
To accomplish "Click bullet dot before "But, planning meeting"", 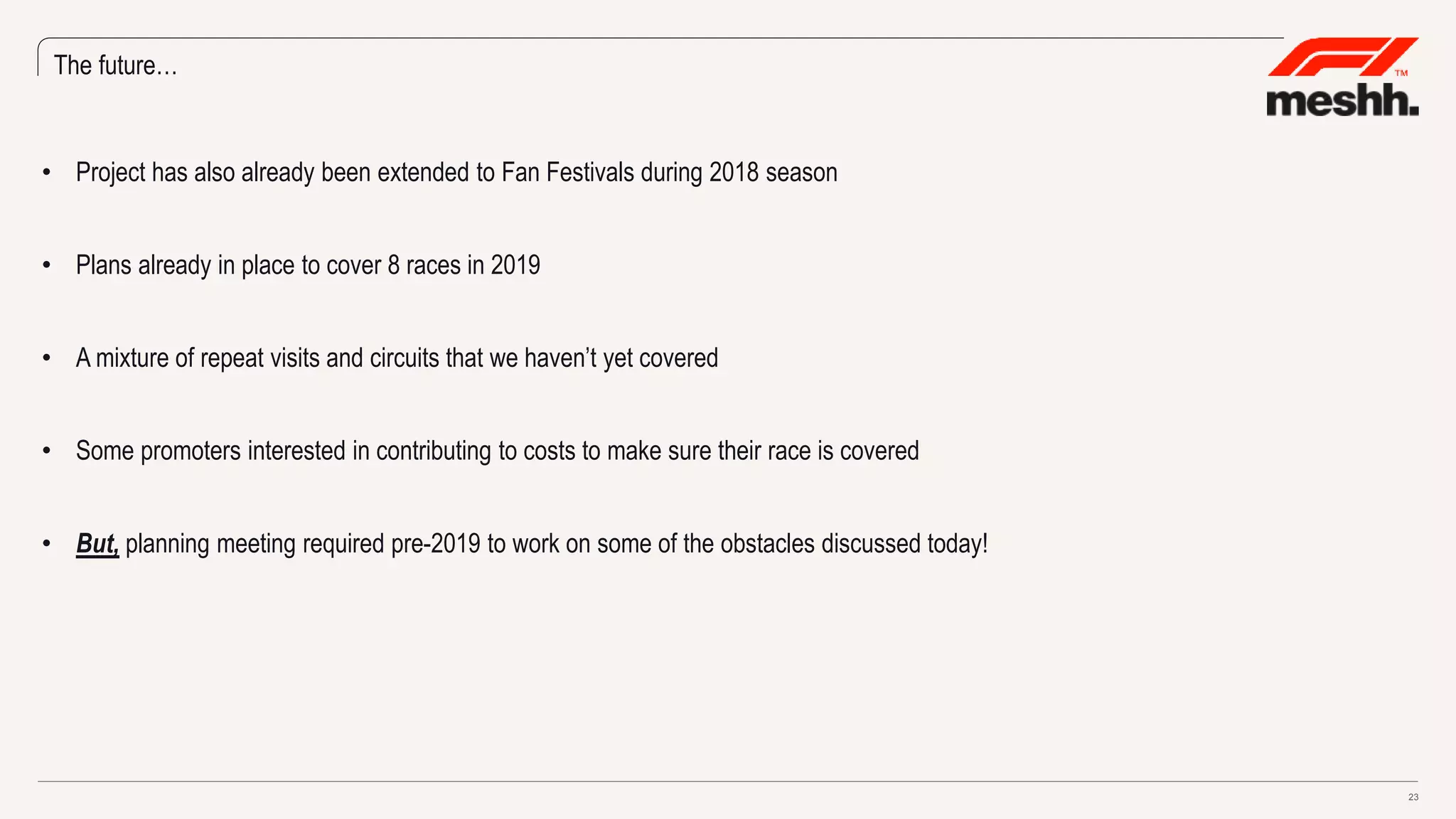I will tap(47, 544).
